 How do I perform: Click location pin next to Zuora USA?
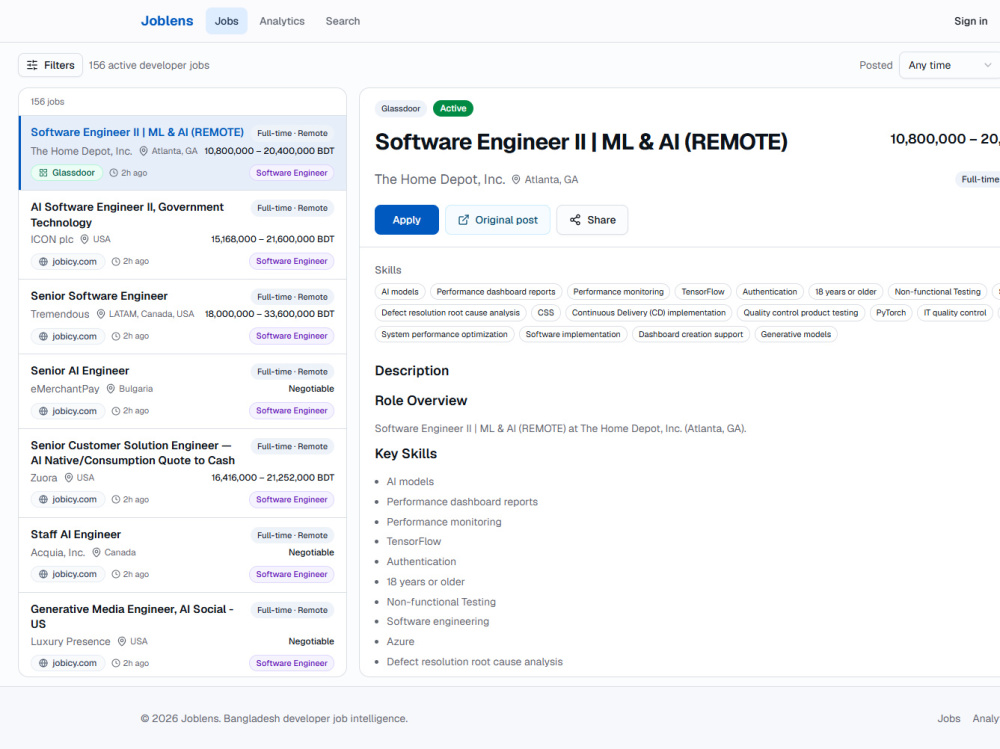click(69, 477)
